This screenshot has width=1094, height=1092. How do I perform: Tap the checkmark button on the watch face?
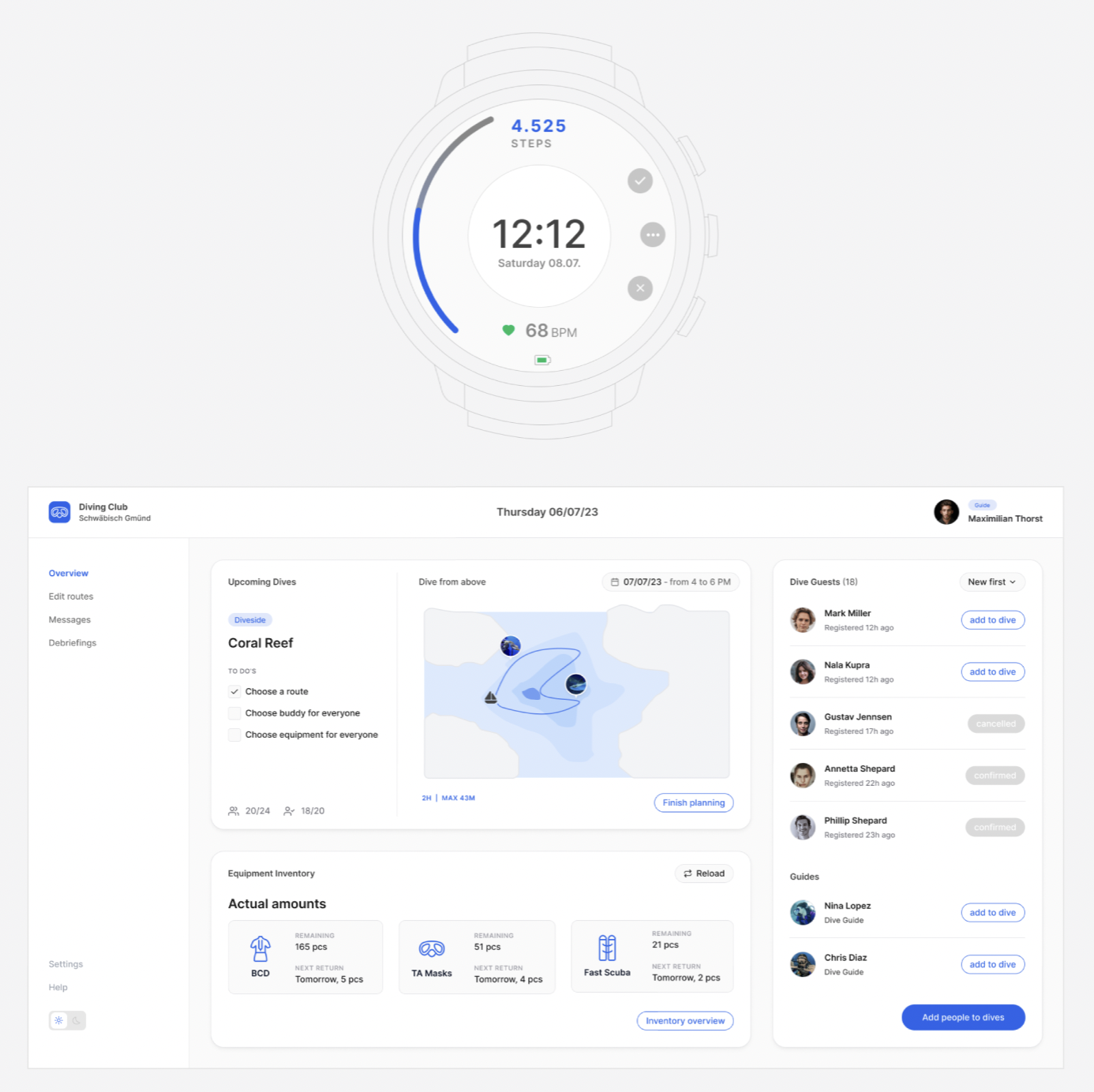(x=640, y=181)
